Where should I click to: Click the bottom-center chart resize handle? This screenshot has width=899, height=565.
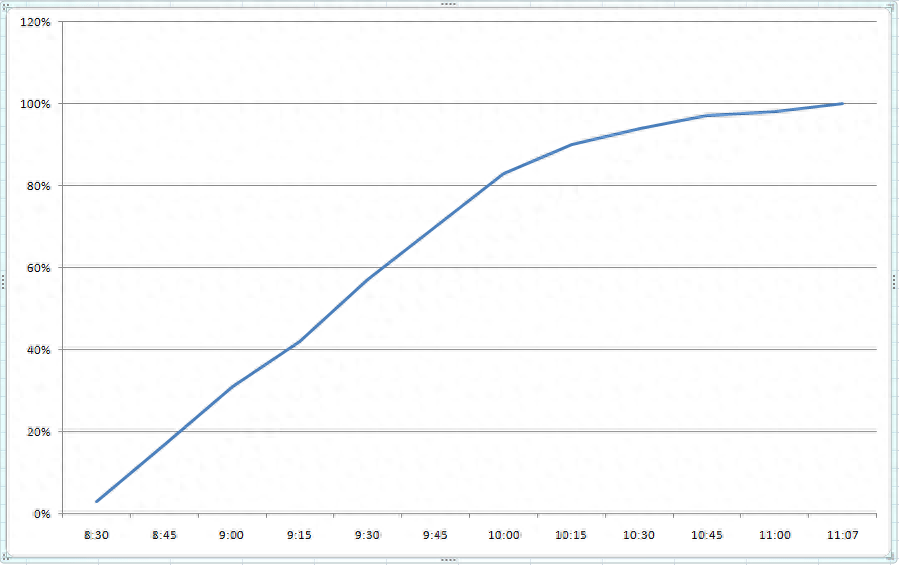(447, 560)
